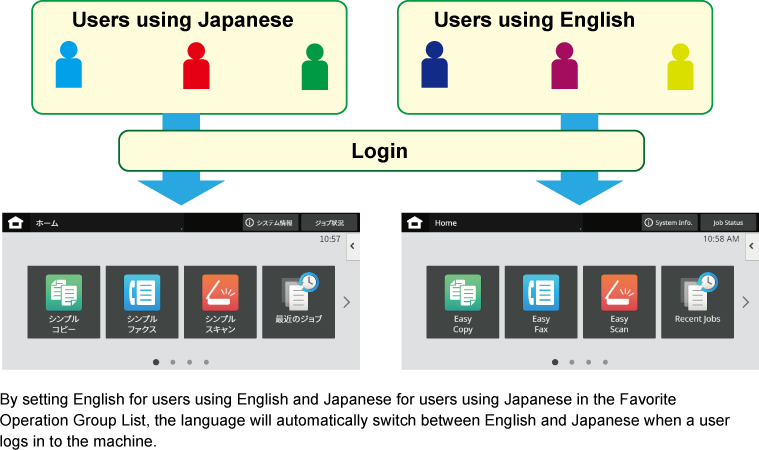The image size is (759, 450).
Task: Tap シンプルファクス icon on the Japanese panel
Action: coord(142,301)
